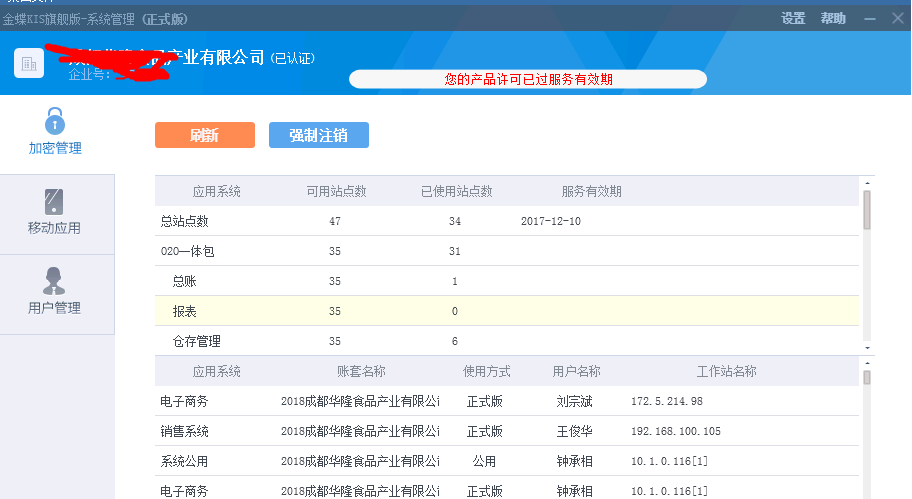Click available count 47 cell
This screenshot has height=499, width=912.
(334, 221)
